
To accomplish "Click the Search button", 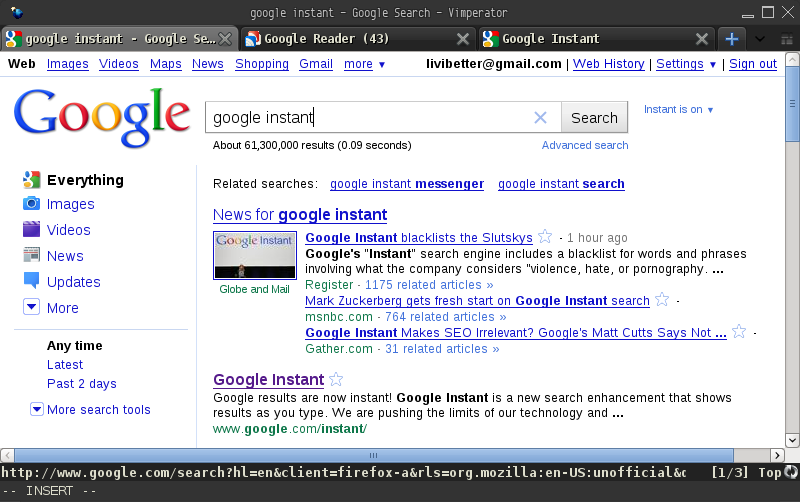I will pos(594,118).
